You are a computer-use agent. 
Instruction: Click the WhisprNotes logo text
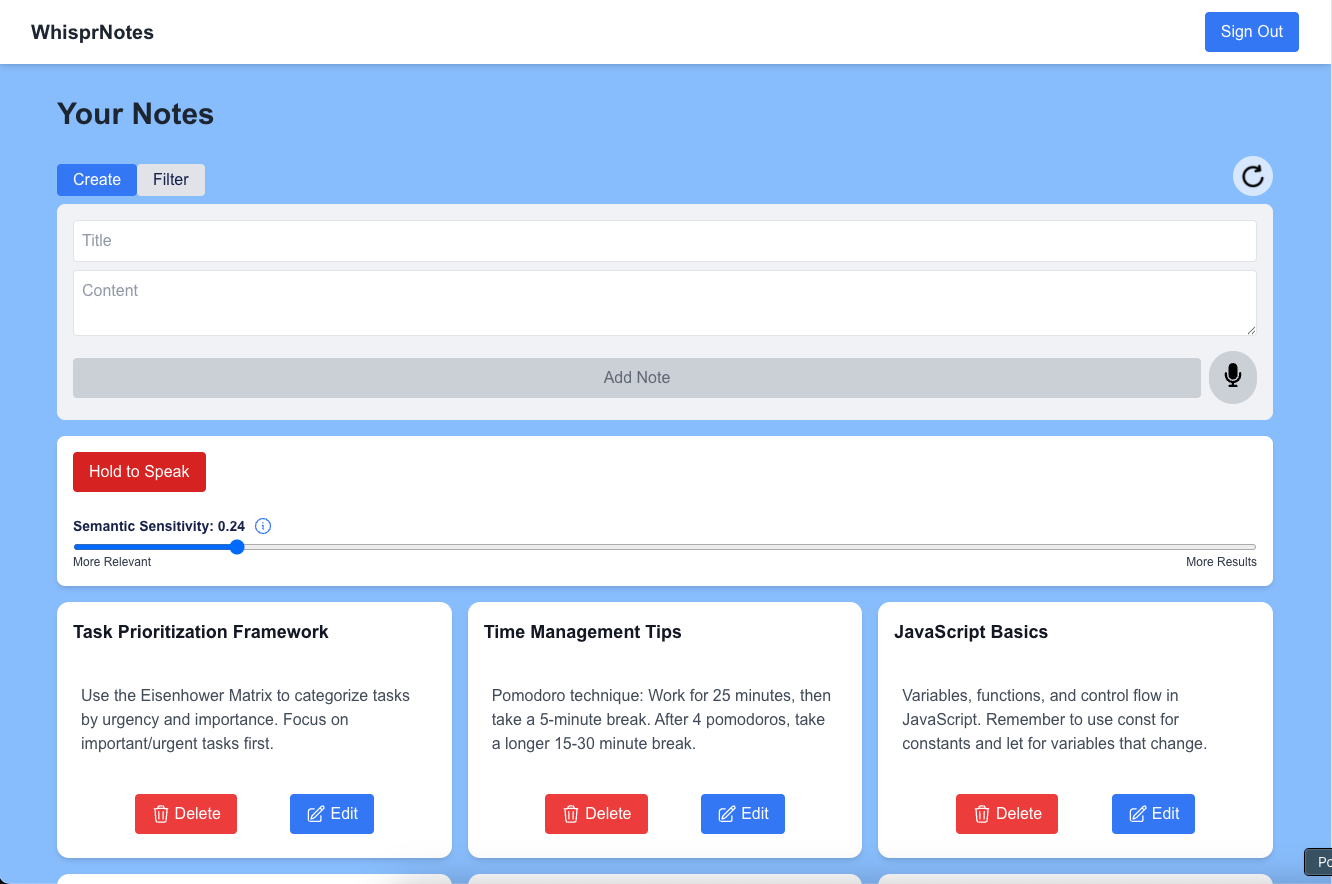pyautogui.click(x=92, y=32)
